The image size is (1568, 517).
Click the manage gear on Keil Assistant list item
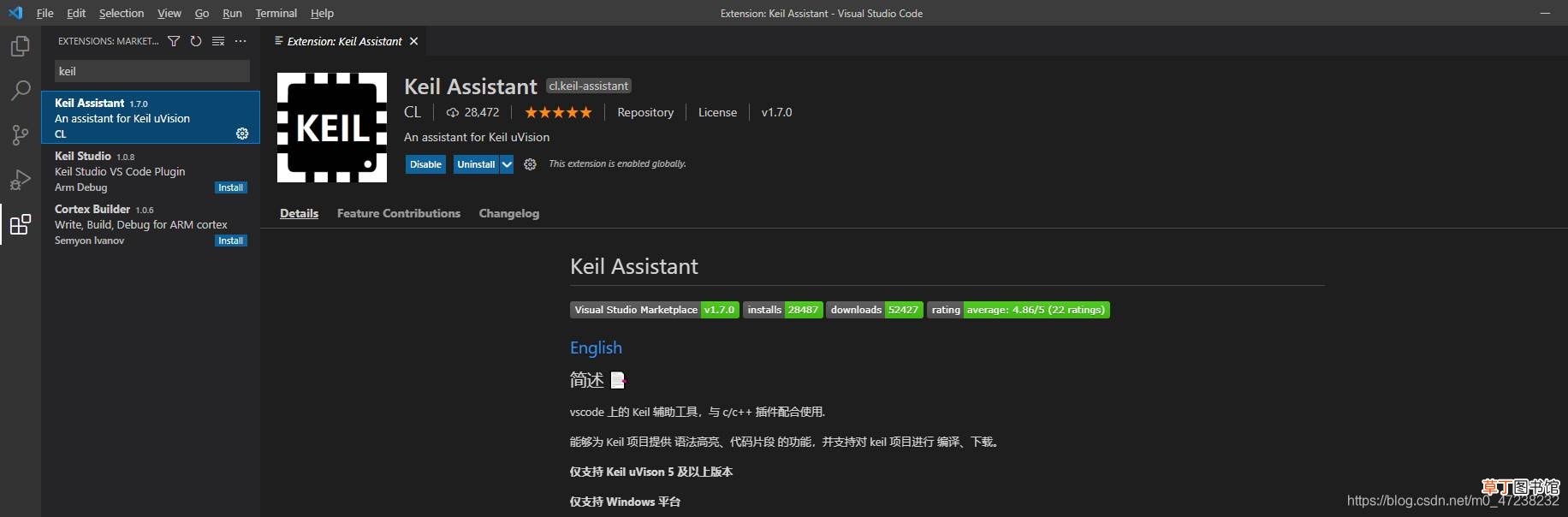click(x=242, y=134)
